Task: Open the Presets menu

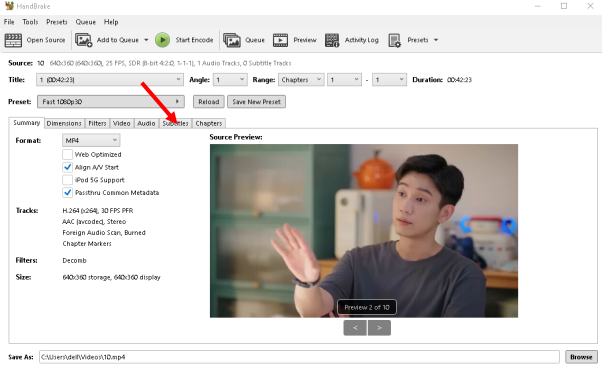Action: (57, 22)
